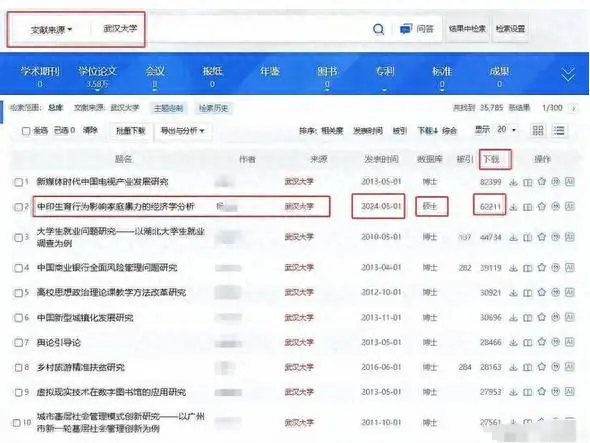Check result 2 中印生育行为 thesis
Screen dimensions: 590x443
tap(18, 207)
